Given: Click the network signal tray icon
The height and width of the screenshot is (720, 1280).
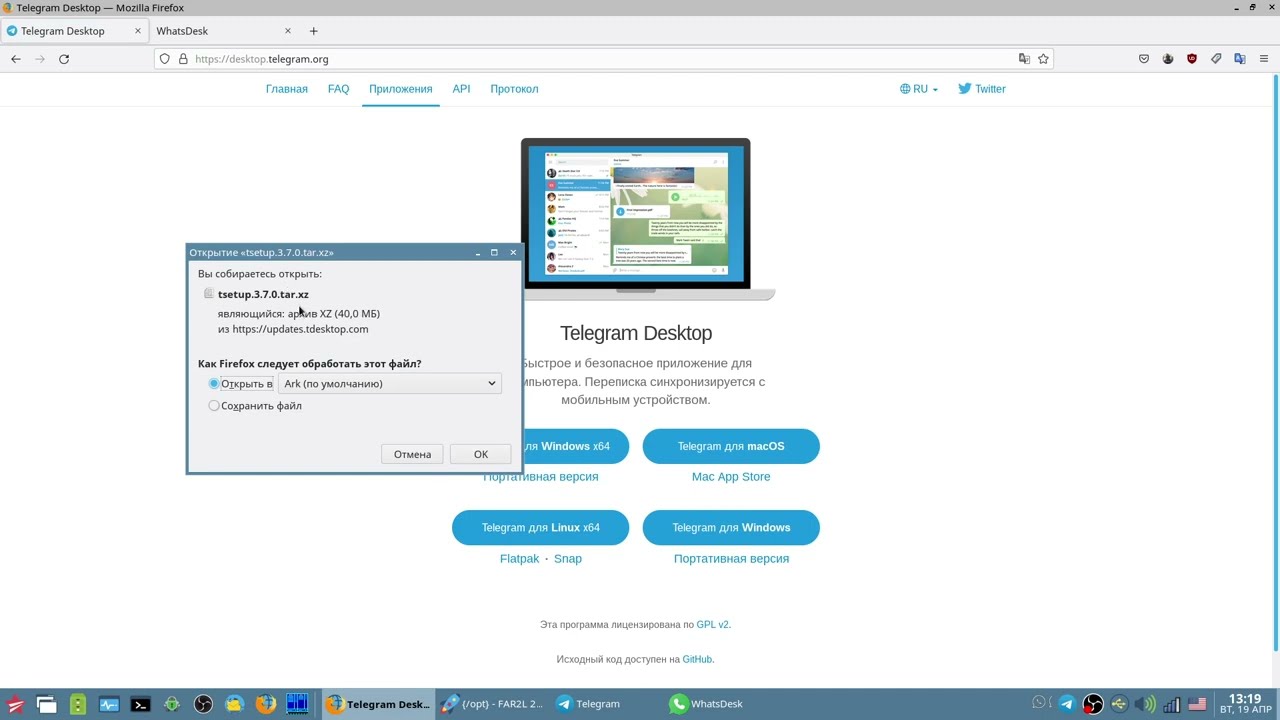Looking at the screenshot, I should 1171,704.
